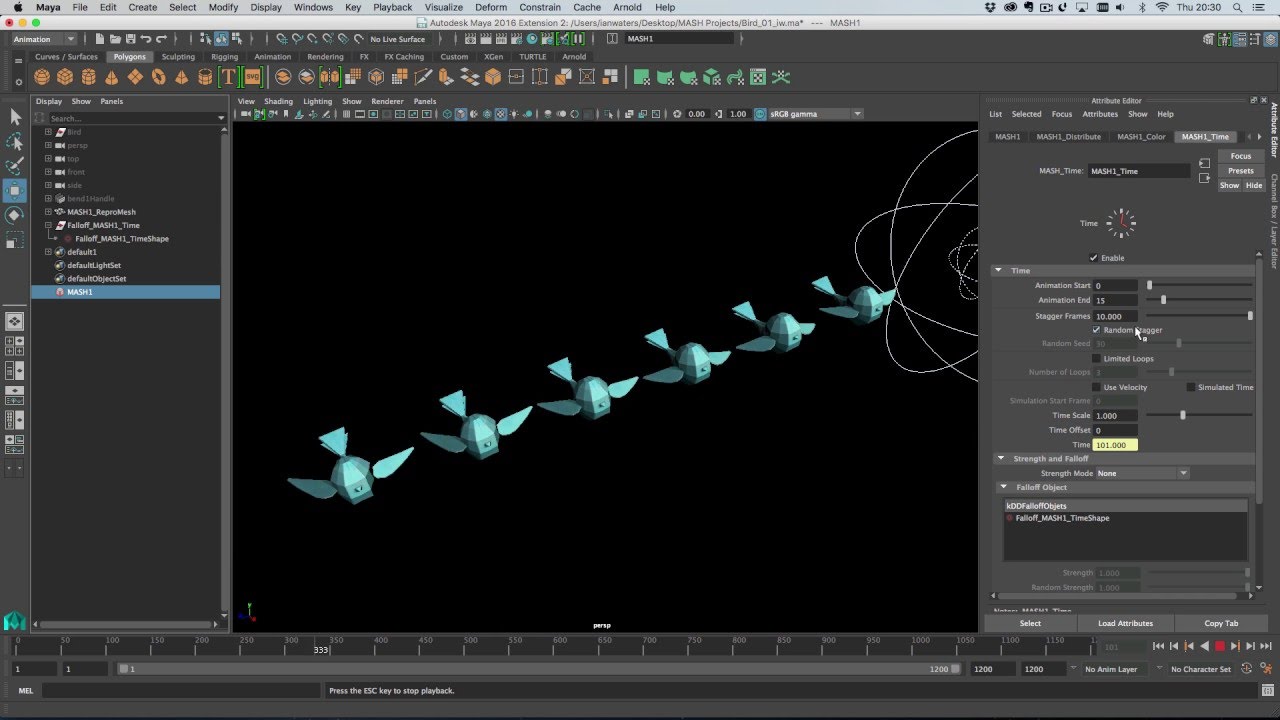The height and width of the screenshot is (720, 1280).
Task: Click the Save Scene disk icon
Action: tap(129, 39)
